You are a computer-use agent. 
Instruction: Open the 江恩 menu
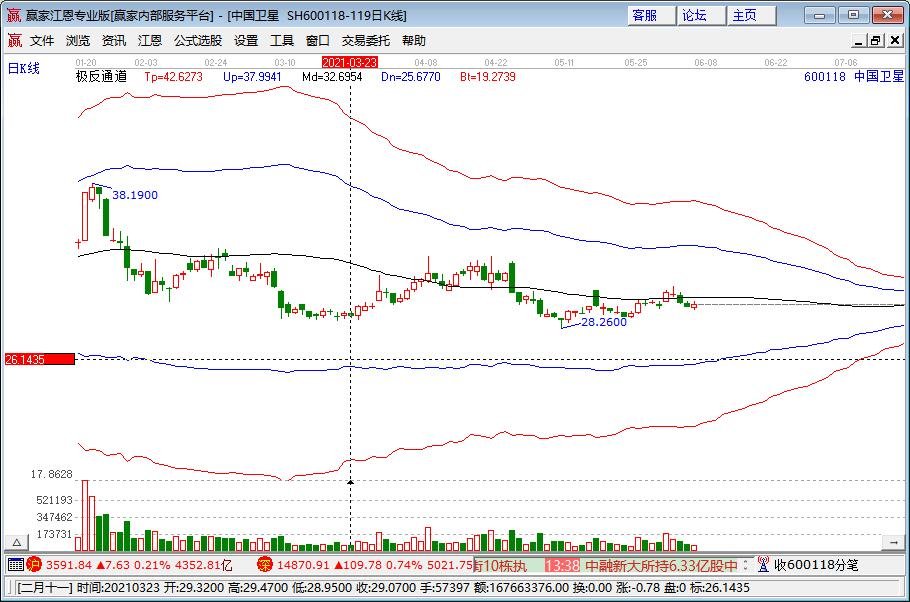pos(150,41)
